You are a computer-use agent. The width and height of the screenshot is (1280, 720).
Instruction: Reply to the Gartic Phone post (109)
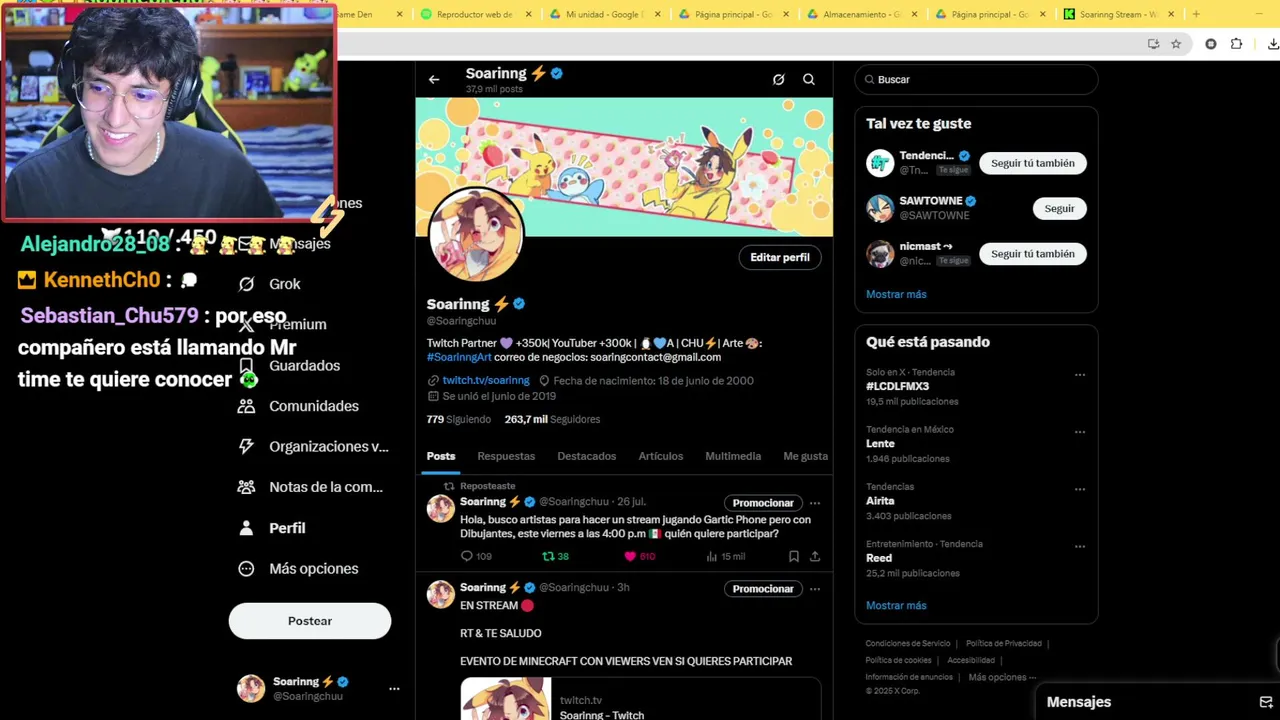[466, 556]
